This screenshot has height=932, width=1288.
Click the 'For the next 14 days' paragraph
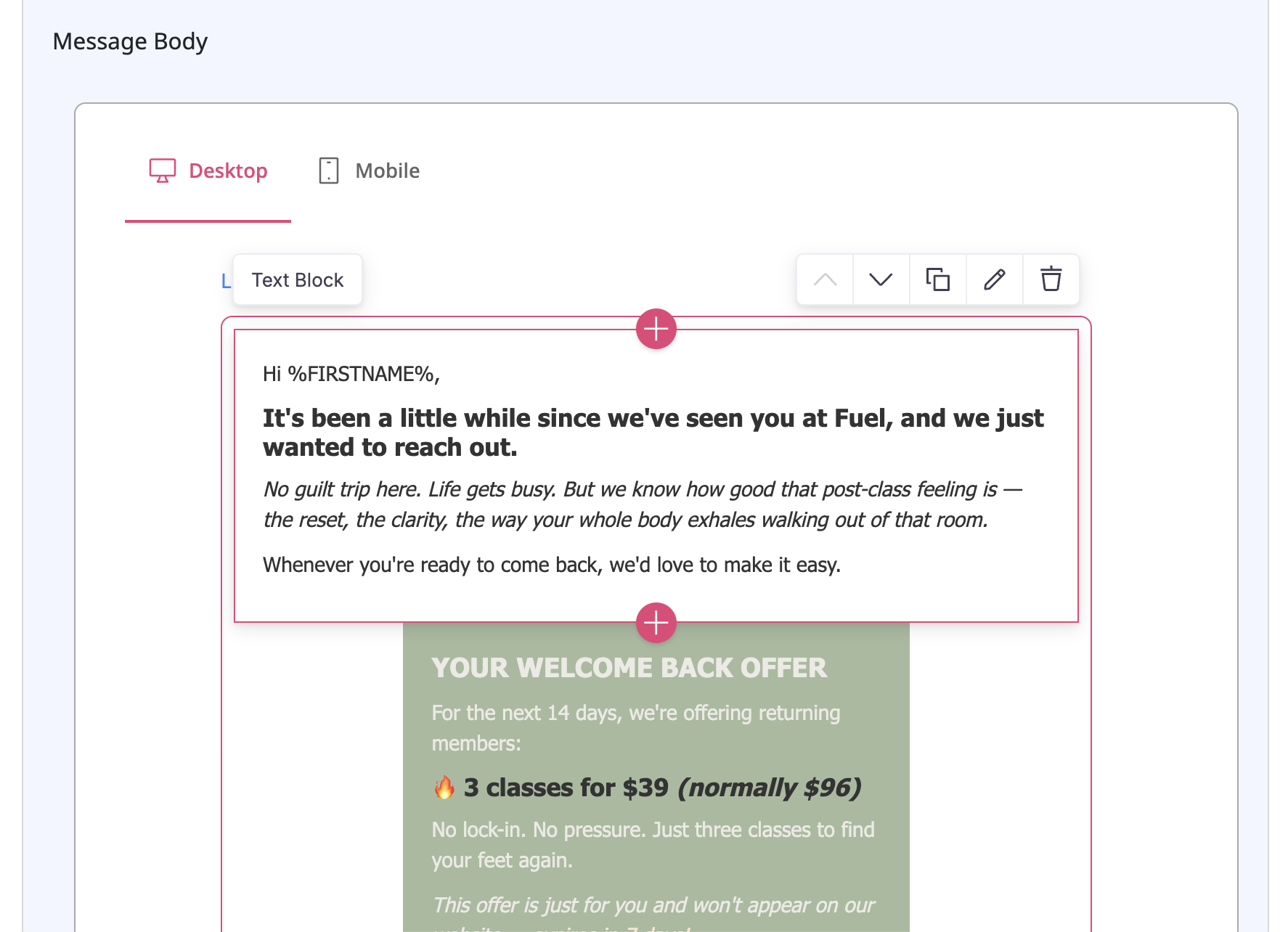[636, 728]
